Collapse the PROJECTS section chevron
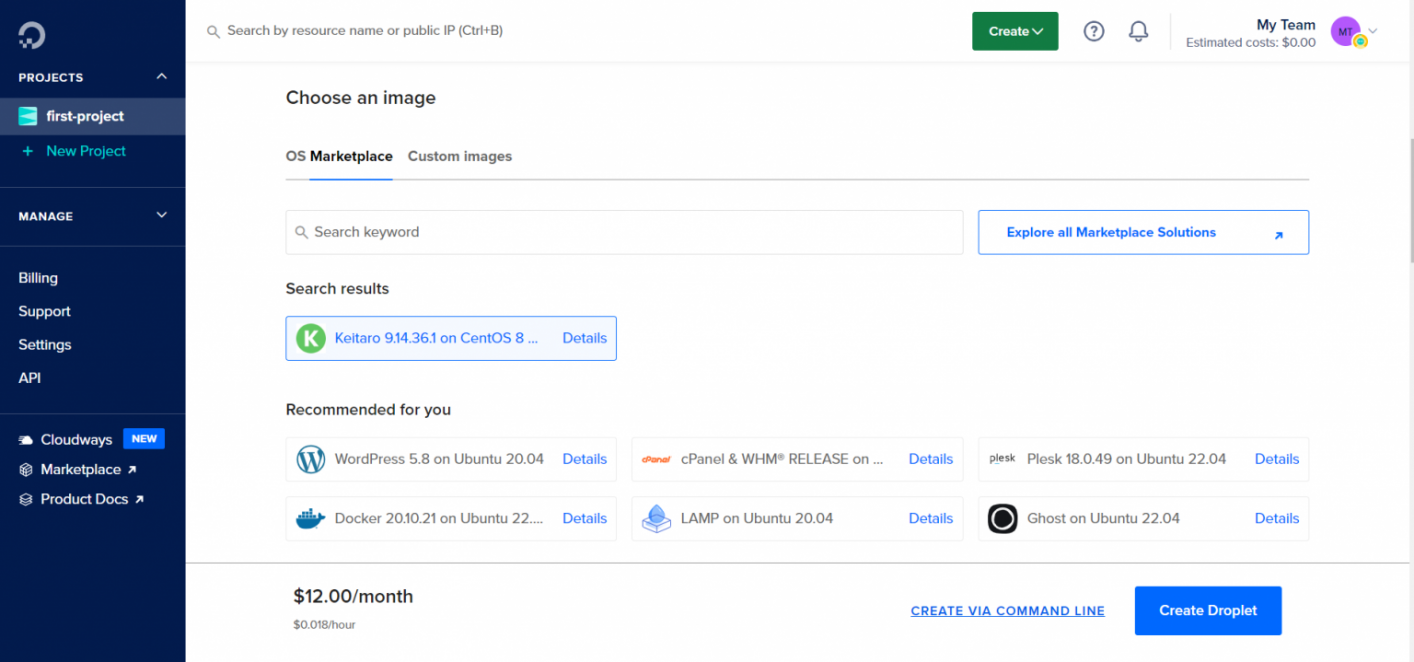1414x662 pixels. (162, 77)
